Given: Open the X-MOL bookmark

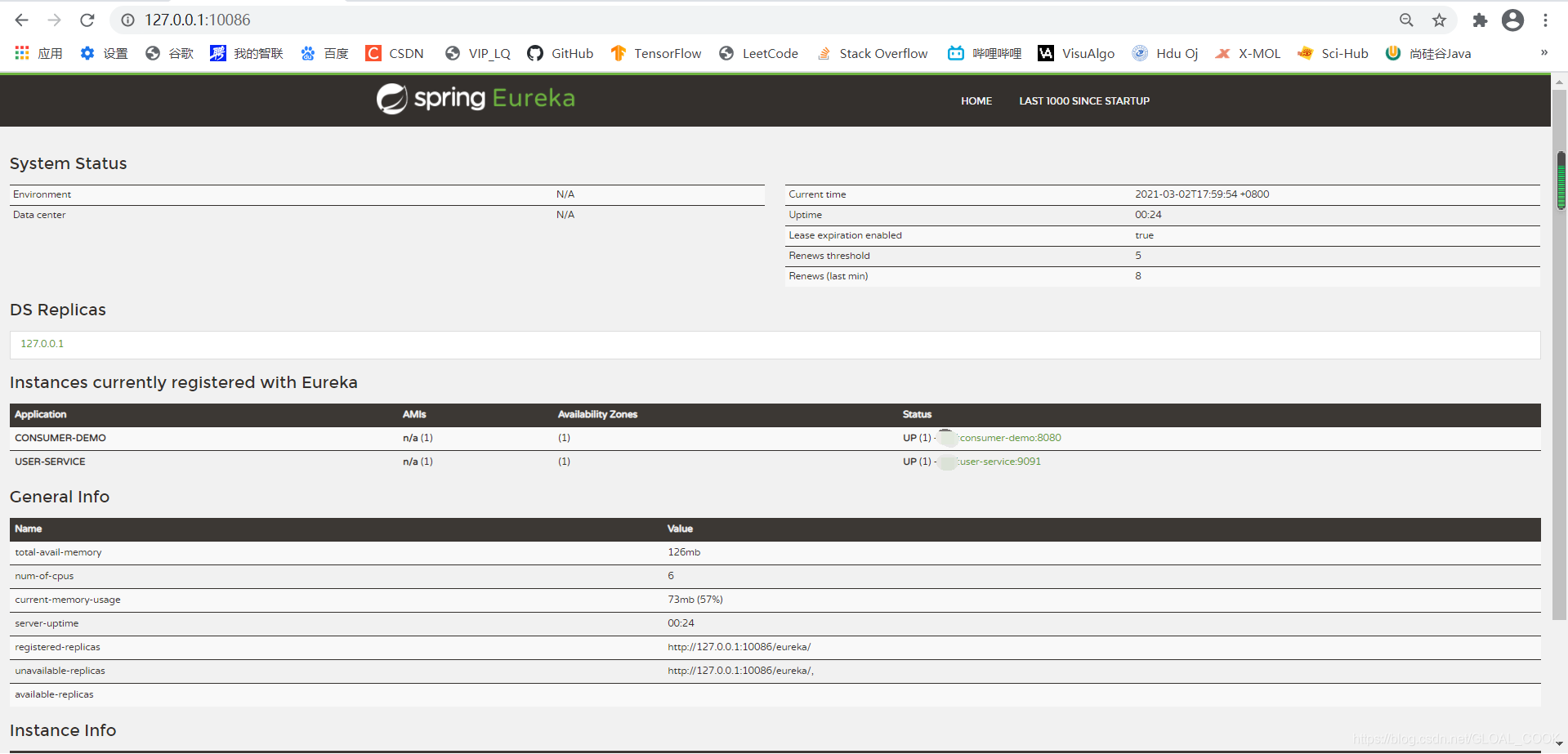Looking at the screenshot, I should point(1248,53).
